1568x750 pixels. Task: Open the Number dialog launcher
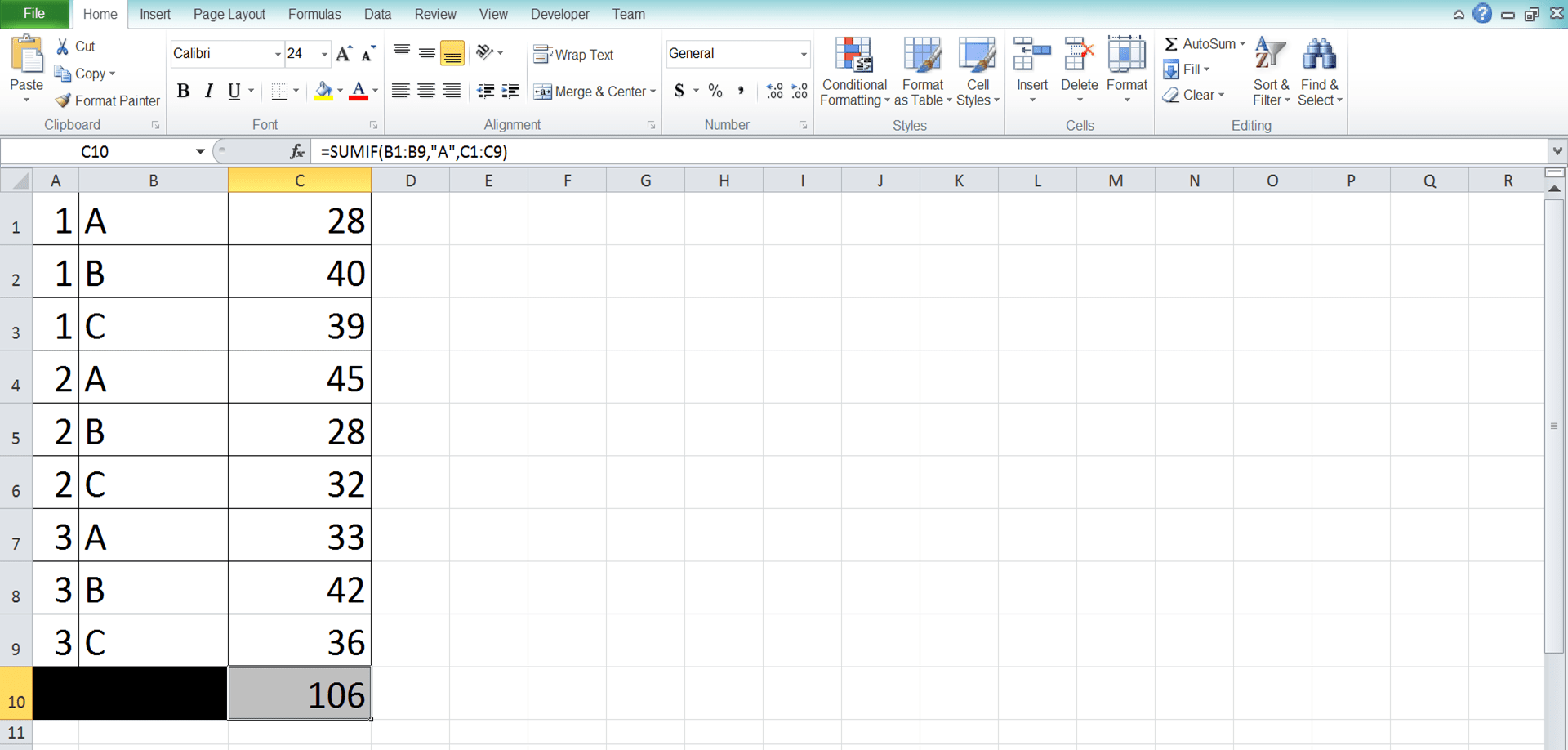pyautogui.click(x=803, y=125)
